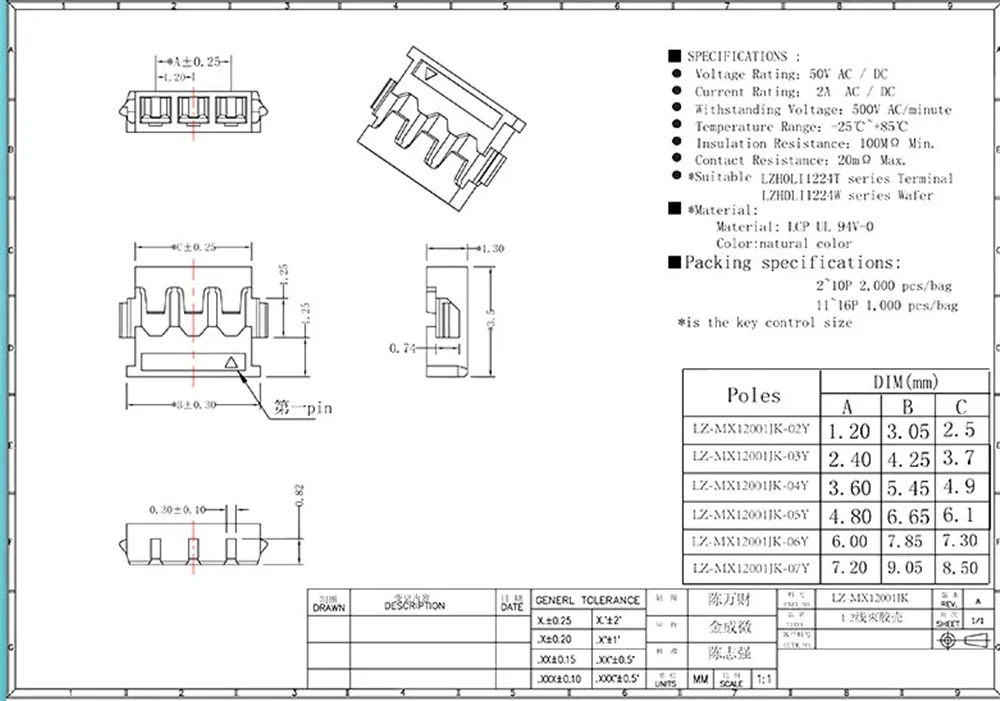This screenshot has width=1000, height=701.
Task: Select "Contact Resistance: 20mΩ Max." text
Action: (x=800, y=160)
